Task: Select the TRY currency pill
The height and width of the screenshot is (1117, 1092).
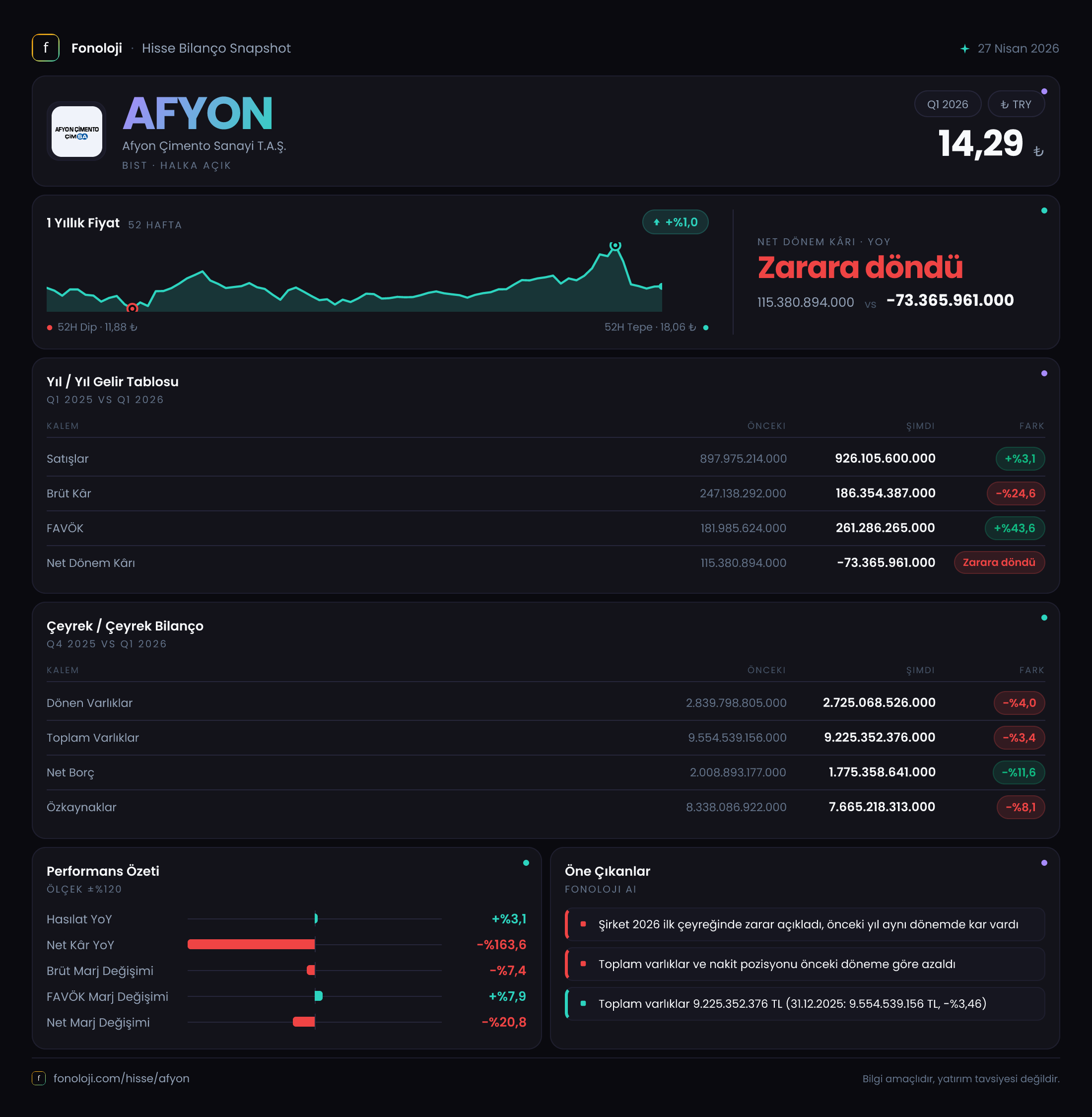Action: pos(1016,104)
